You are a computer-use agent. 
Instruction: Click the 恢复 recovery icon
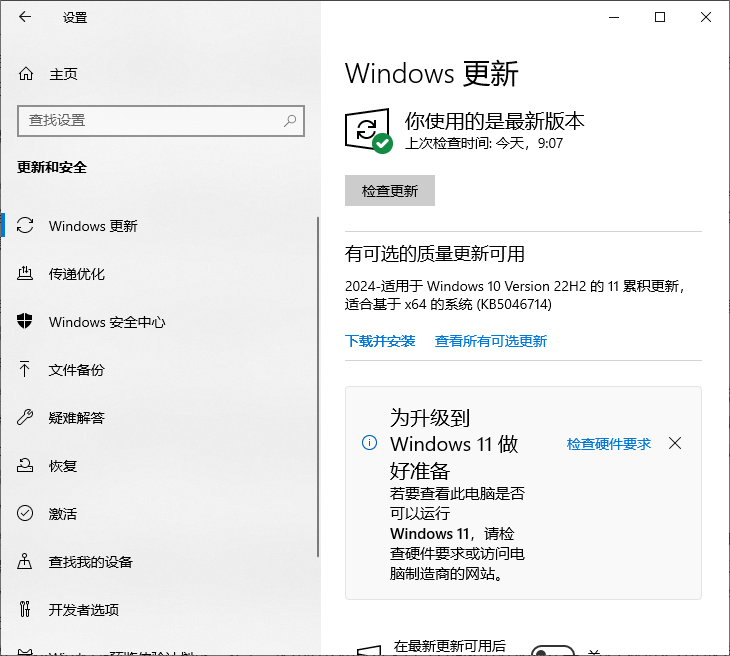coord(25,465)
